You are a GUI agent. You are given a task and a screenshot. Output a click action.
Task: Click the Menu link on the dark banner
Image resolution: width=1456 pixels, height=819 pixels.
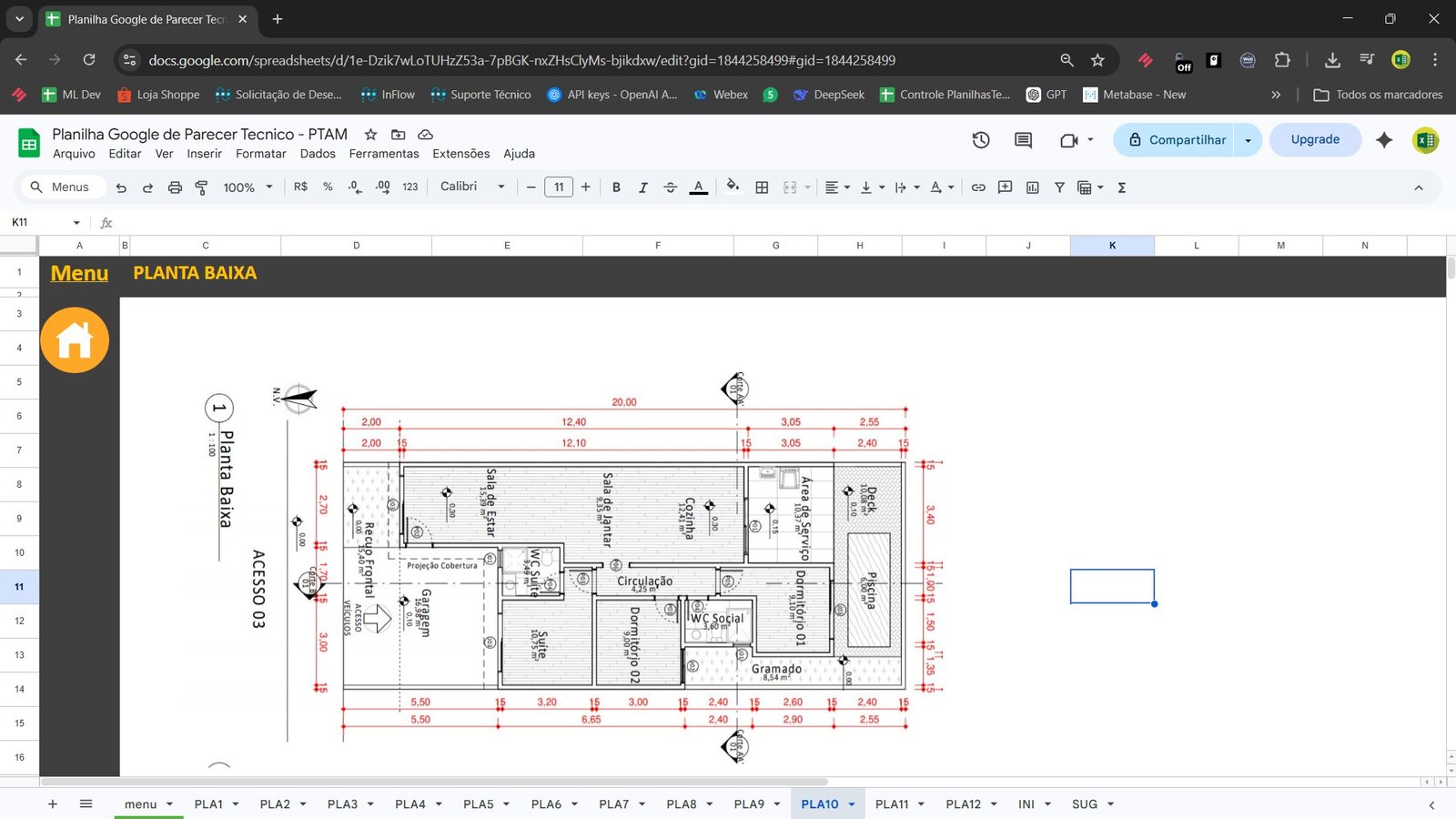[79, 273]
